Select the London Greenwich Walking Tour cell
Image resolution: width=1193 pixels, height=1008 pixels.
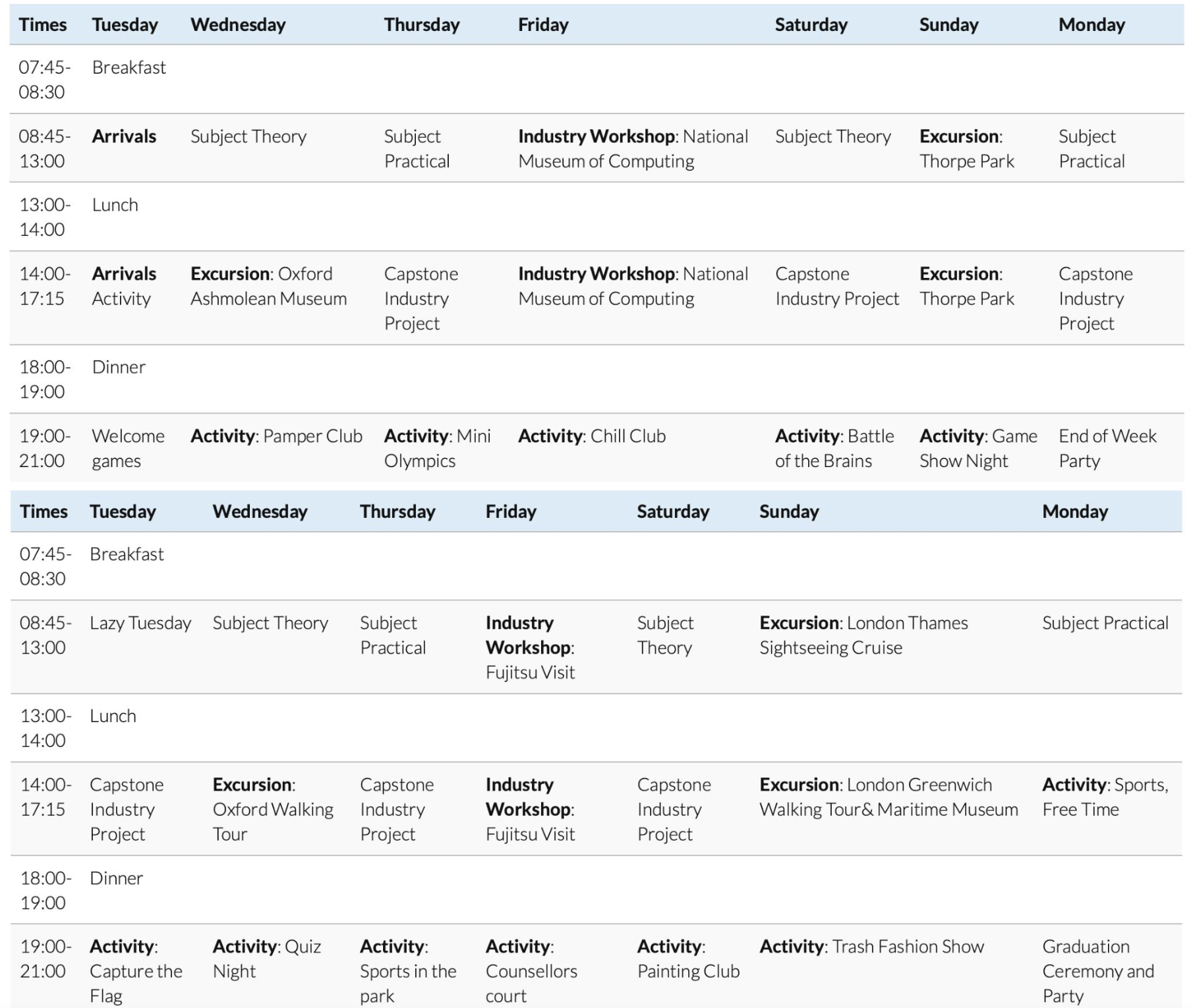[x=888, y=797]
